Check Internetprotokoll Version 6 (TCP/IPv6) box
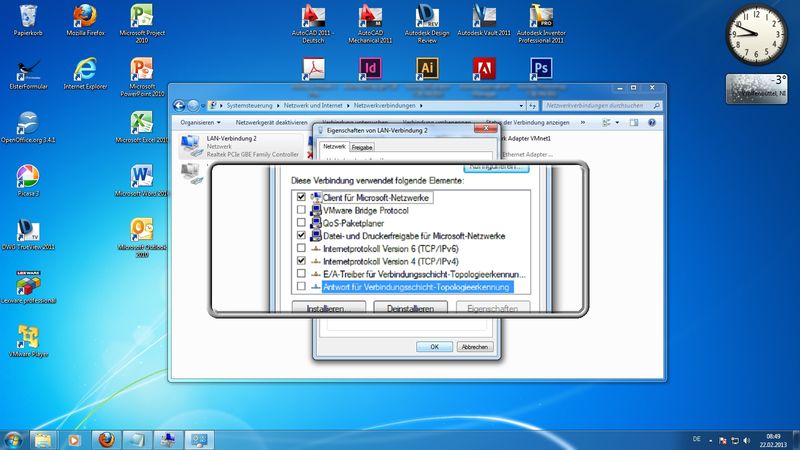Viewport: 800px width, 450px height. [301, 248]
